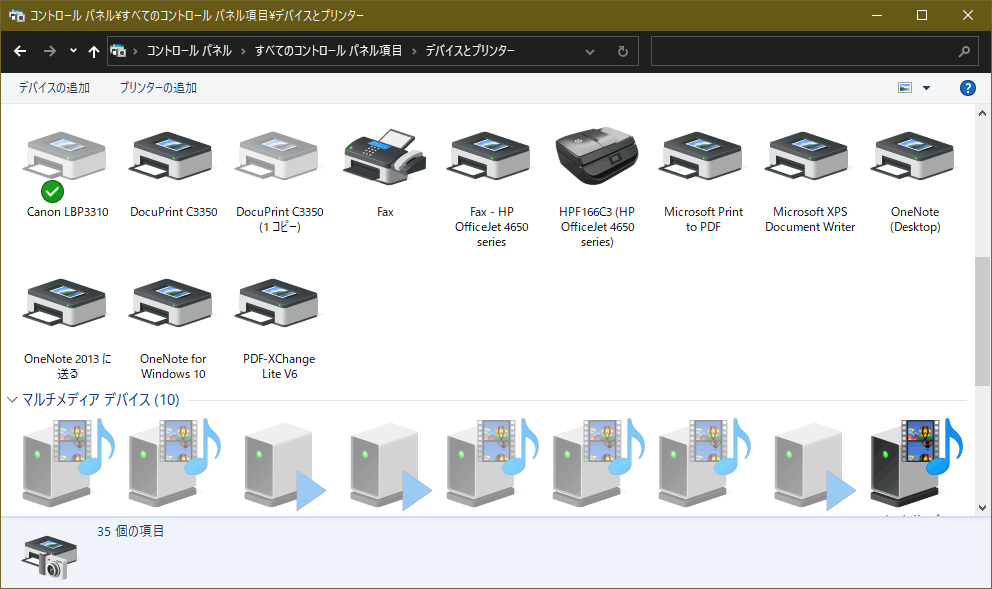Viewport: 992px width, 589px height.
Task: Navigate to コントロール パネル breadcrumb
Action: click(189, 51)
